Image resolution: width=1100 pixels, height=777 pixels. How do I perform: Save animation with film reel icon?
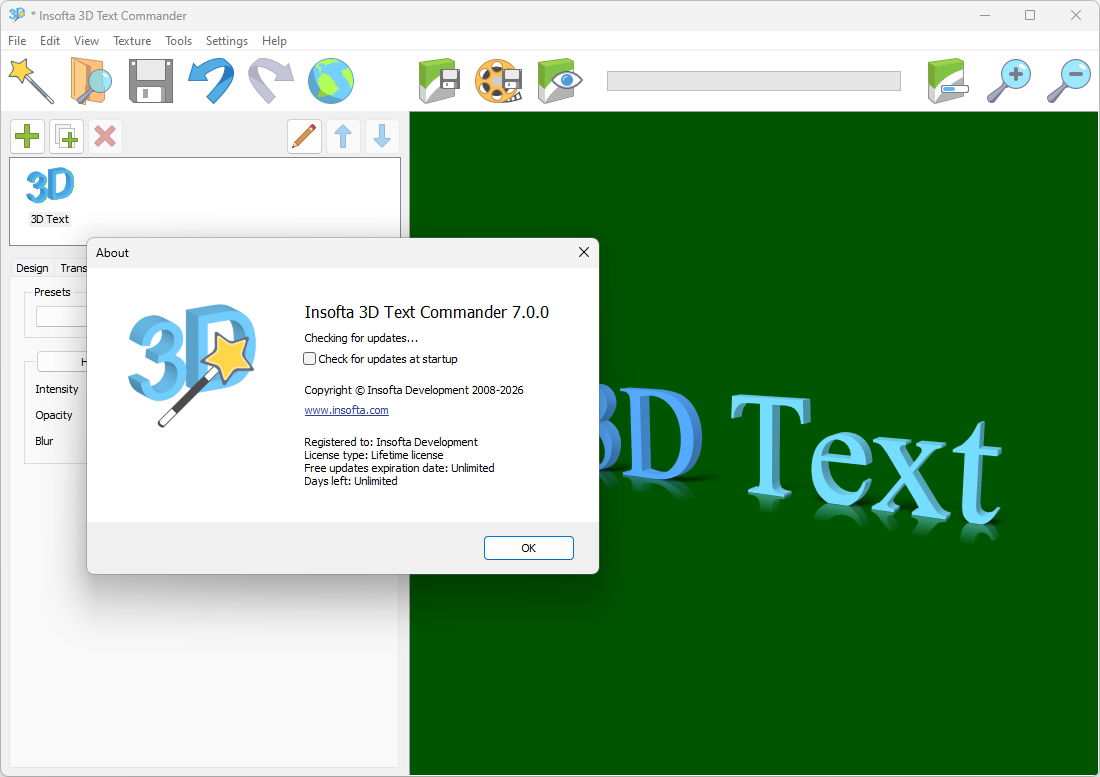(x=499, y=81)
